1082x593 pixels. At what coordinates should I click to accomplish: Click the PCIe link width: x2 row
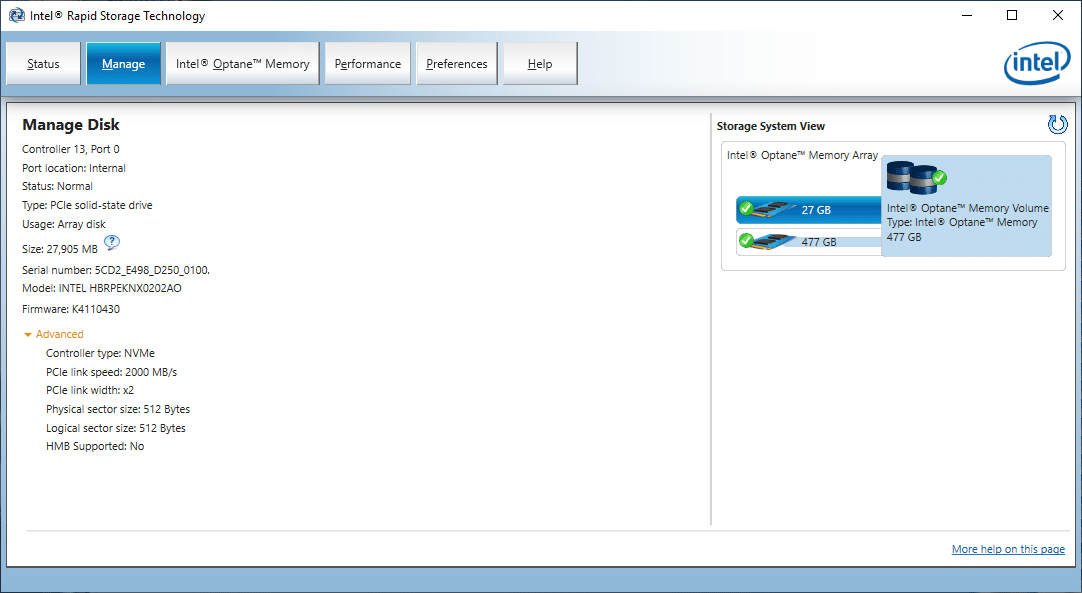[90, 390]
